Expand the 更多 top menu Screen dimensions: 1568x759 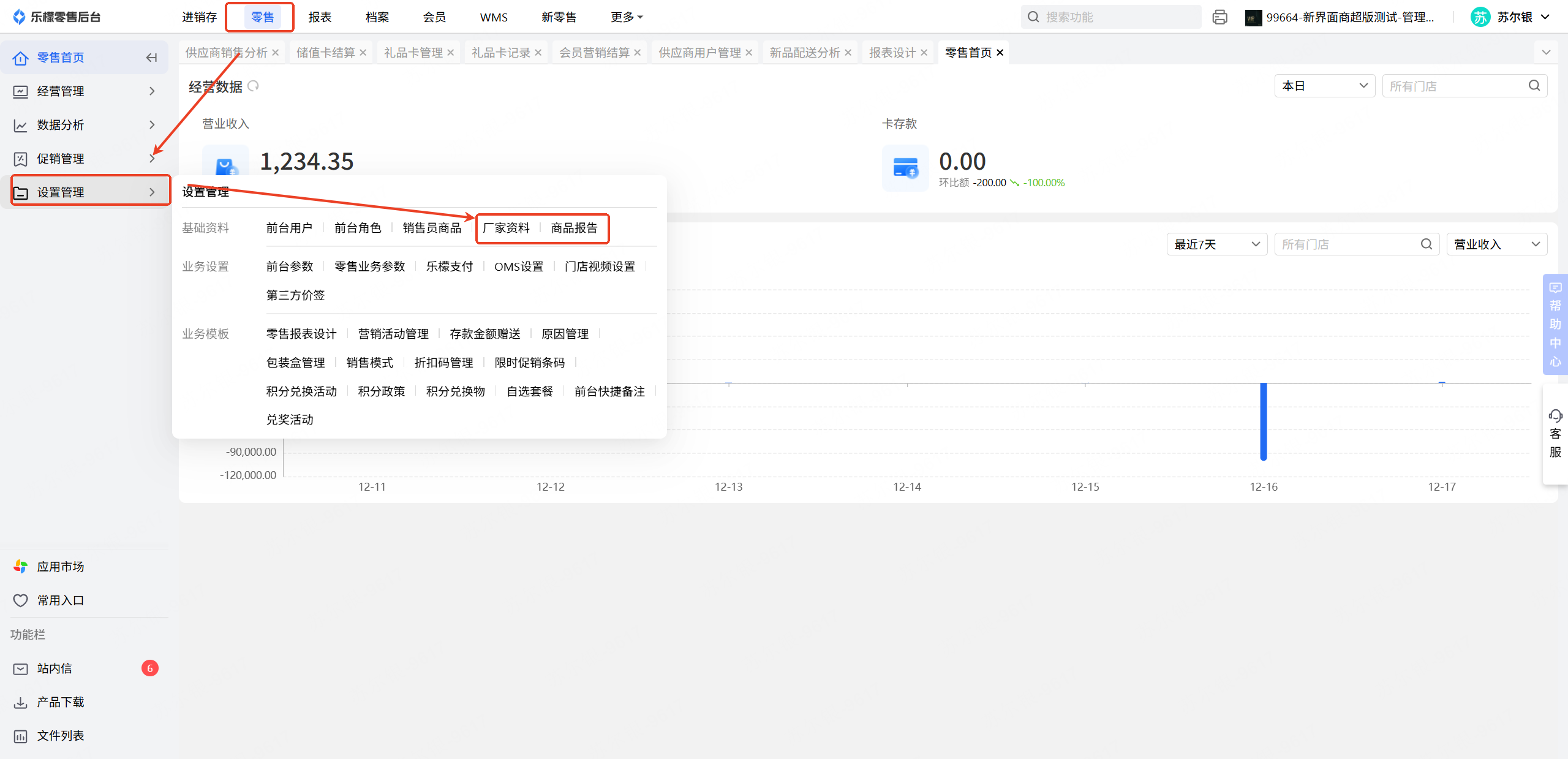(626, 17)
